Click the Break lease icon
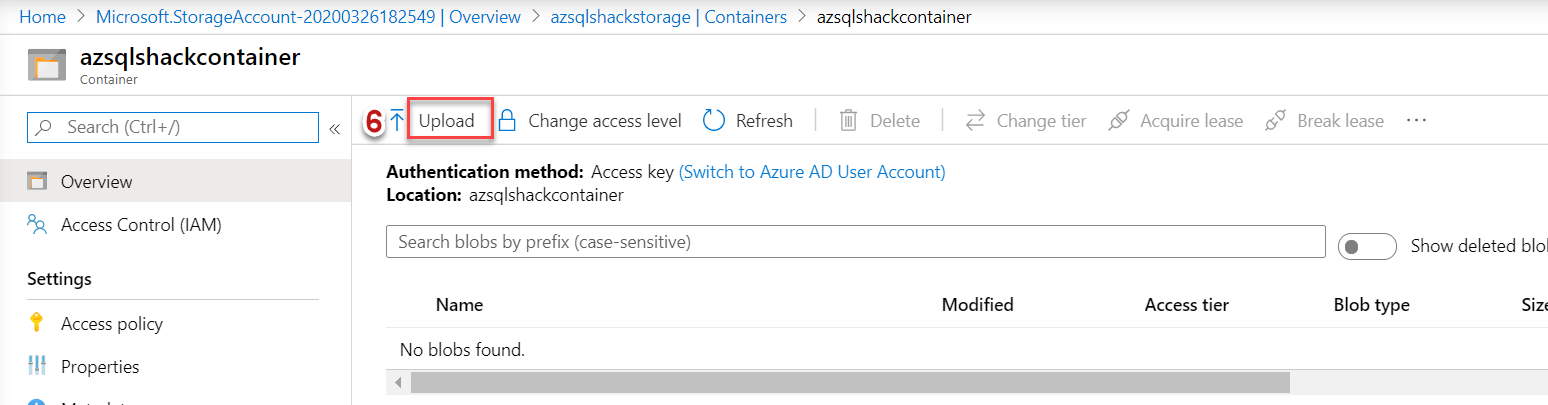 1275,121
